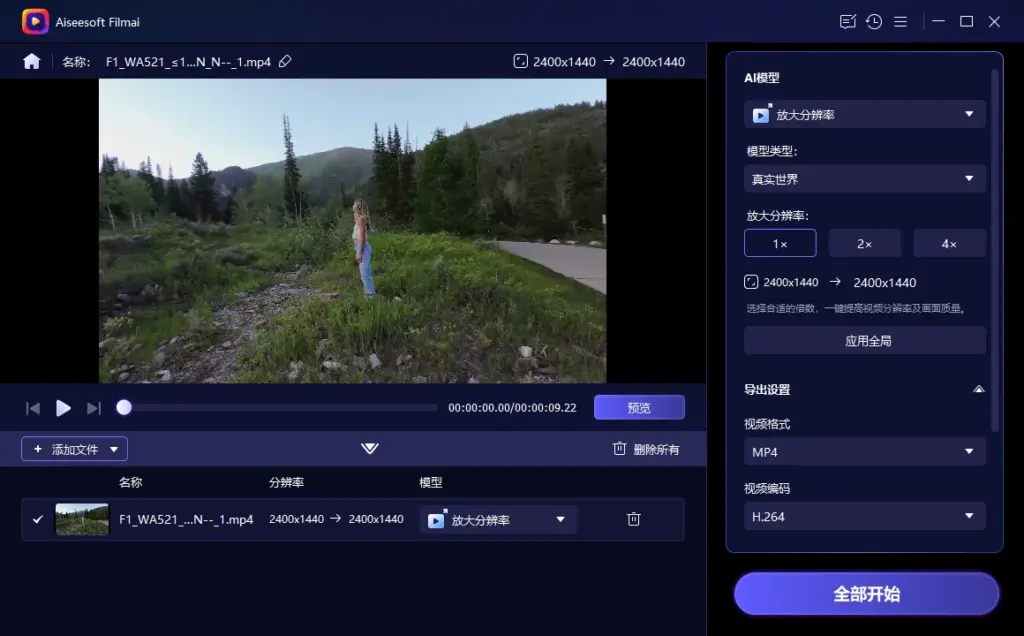Click the delete trash icon on the file row
Viewport: 1024px width, 636px height.
point(633,519)
